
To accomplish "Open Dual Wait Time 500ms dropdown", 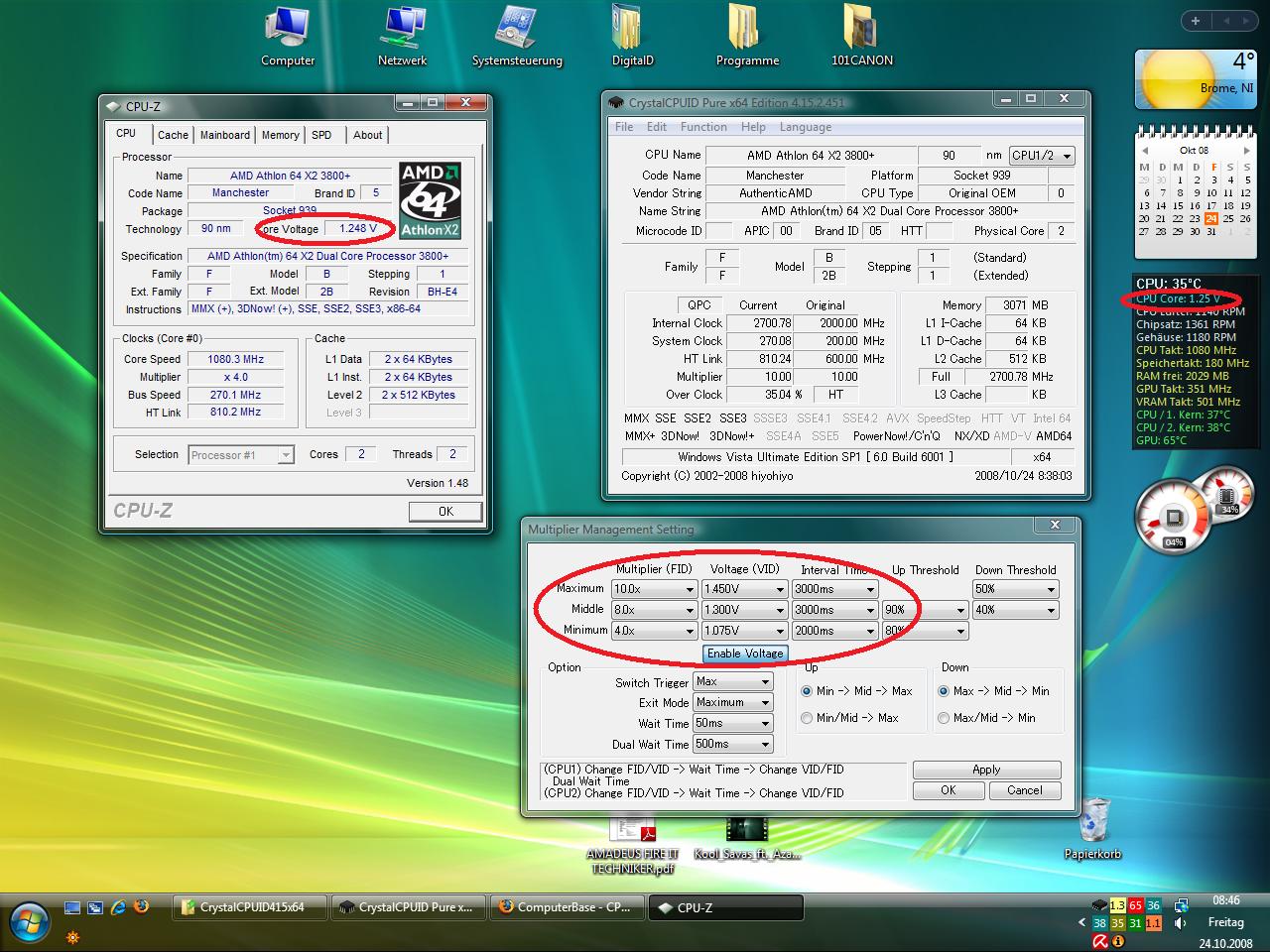I will pyautogui.click(x=733, y=744).
